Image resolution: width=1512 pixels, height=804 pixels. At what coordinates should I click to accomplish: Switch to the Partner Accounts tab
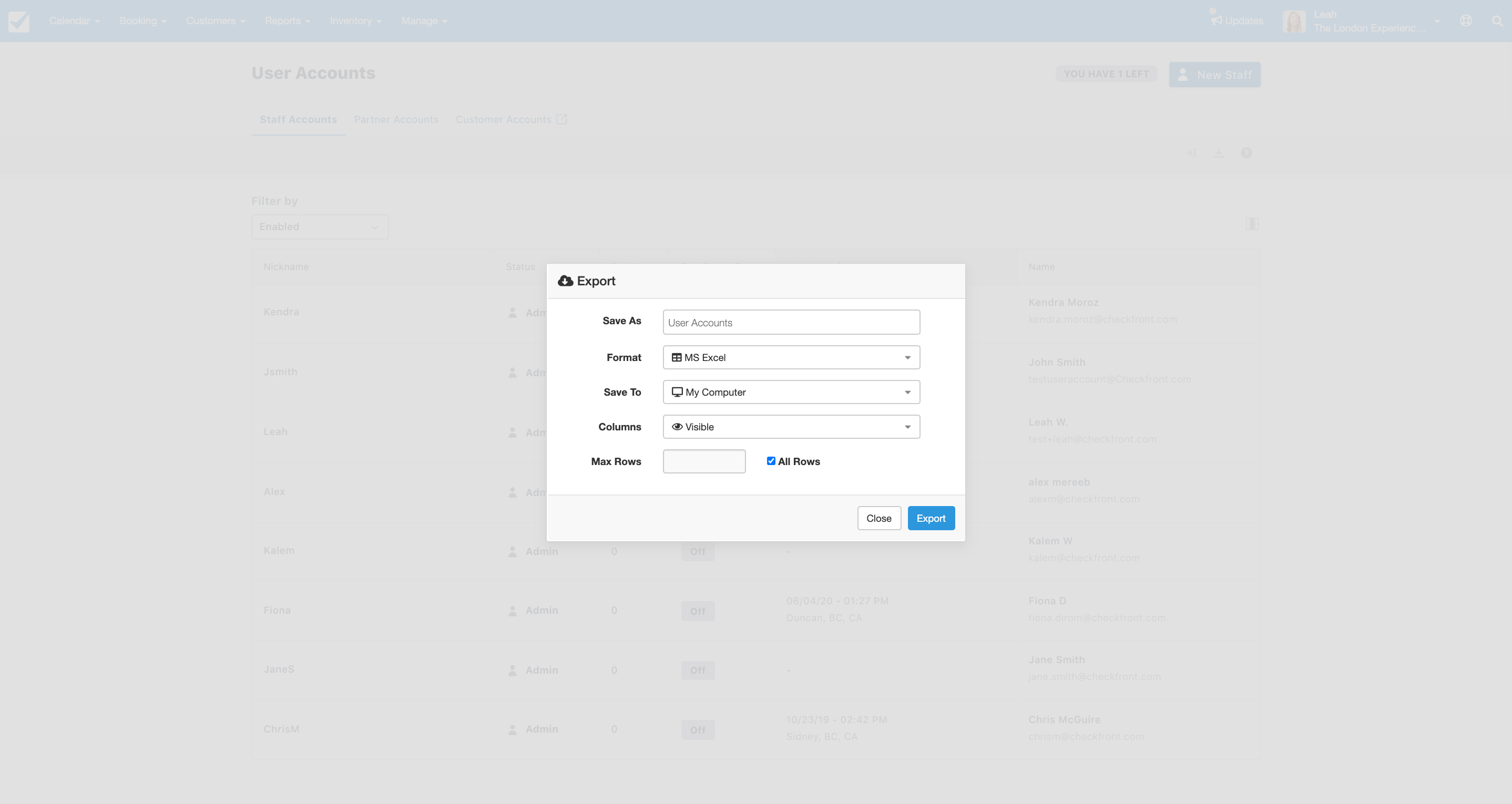(x=396, y=120)
